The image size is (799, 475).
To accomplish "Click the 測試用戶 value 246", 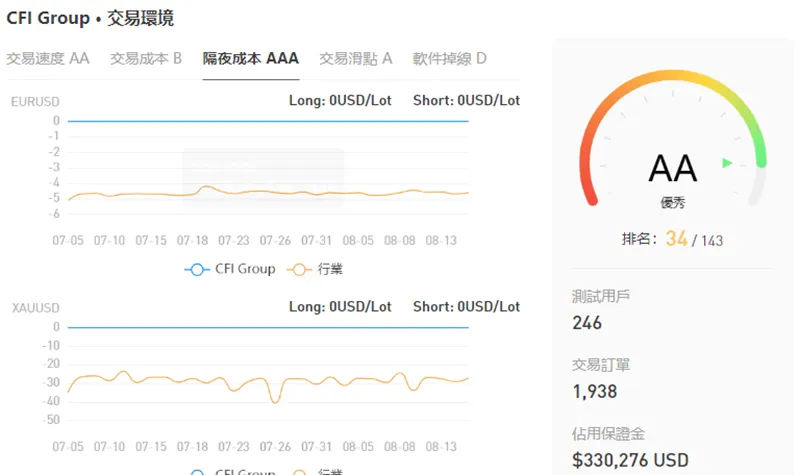I will pyautogui.click(x=587, y=323).
